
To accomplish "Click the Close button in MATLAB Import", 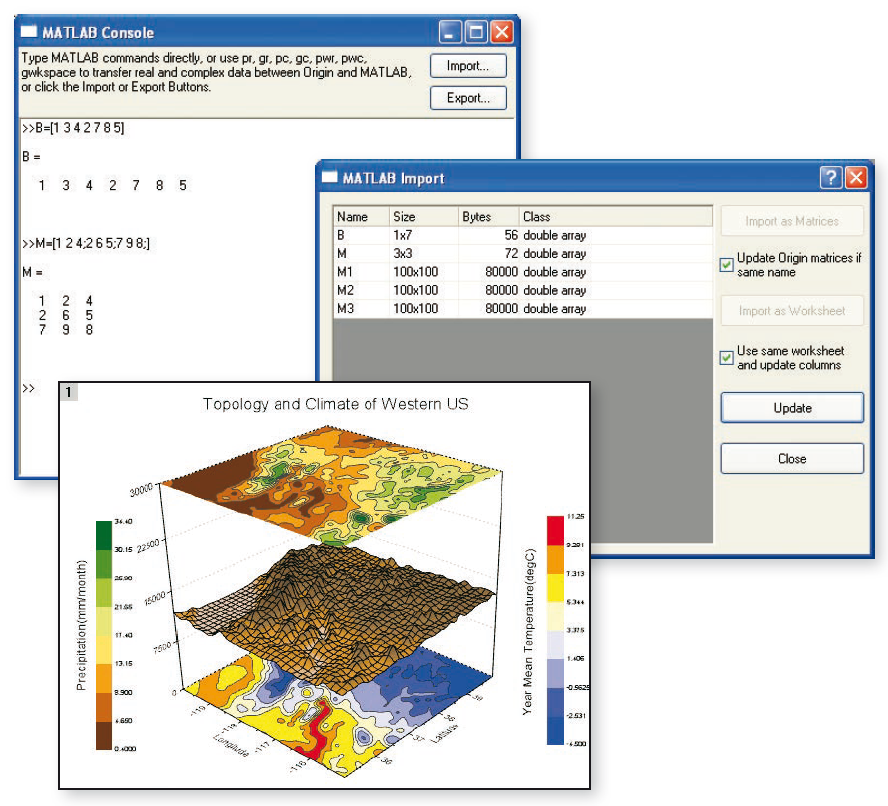I will tap(792, 459).
